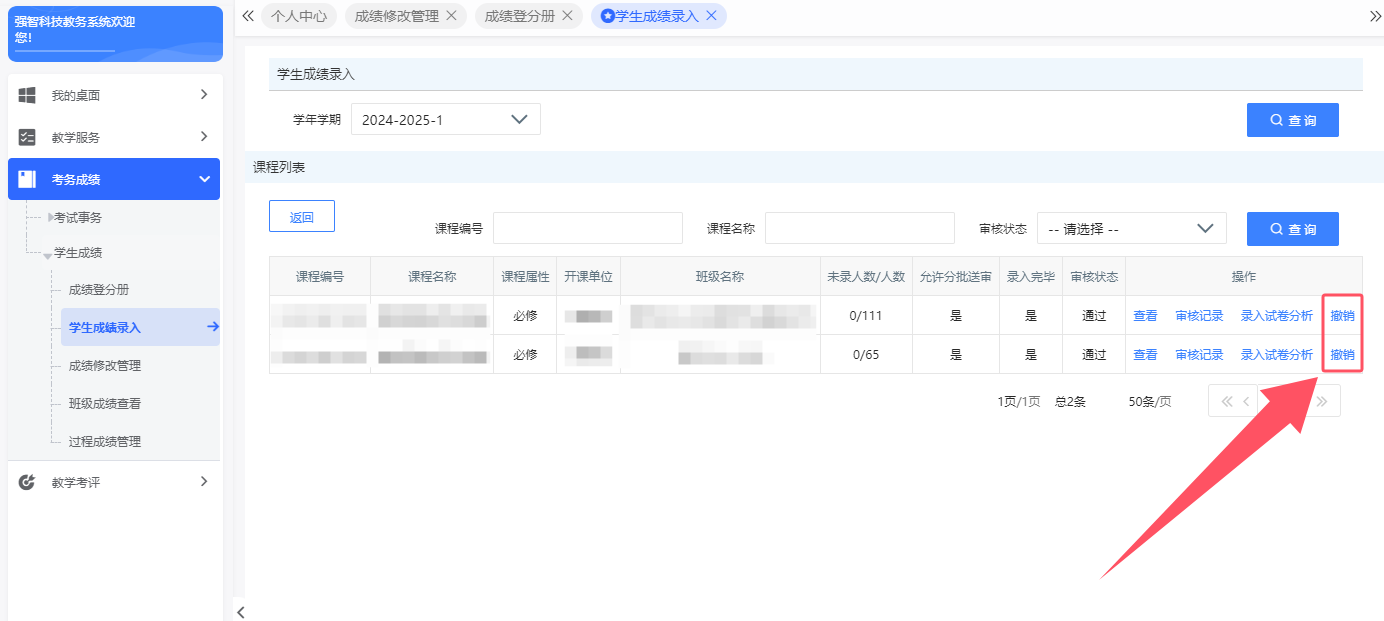Close the 成绩登分册 tab
The width and height of the screenshot is (1384, 621).
pyautogui.click(x=567, y=16)
